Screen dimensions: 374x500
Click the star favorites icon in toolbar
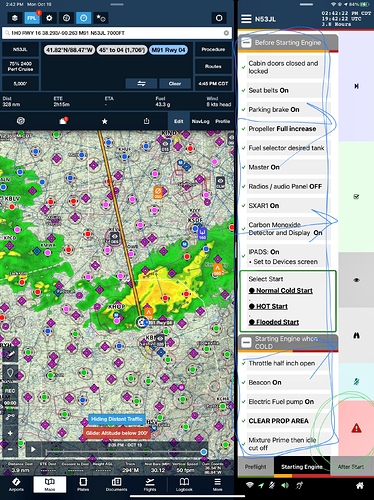105,121
